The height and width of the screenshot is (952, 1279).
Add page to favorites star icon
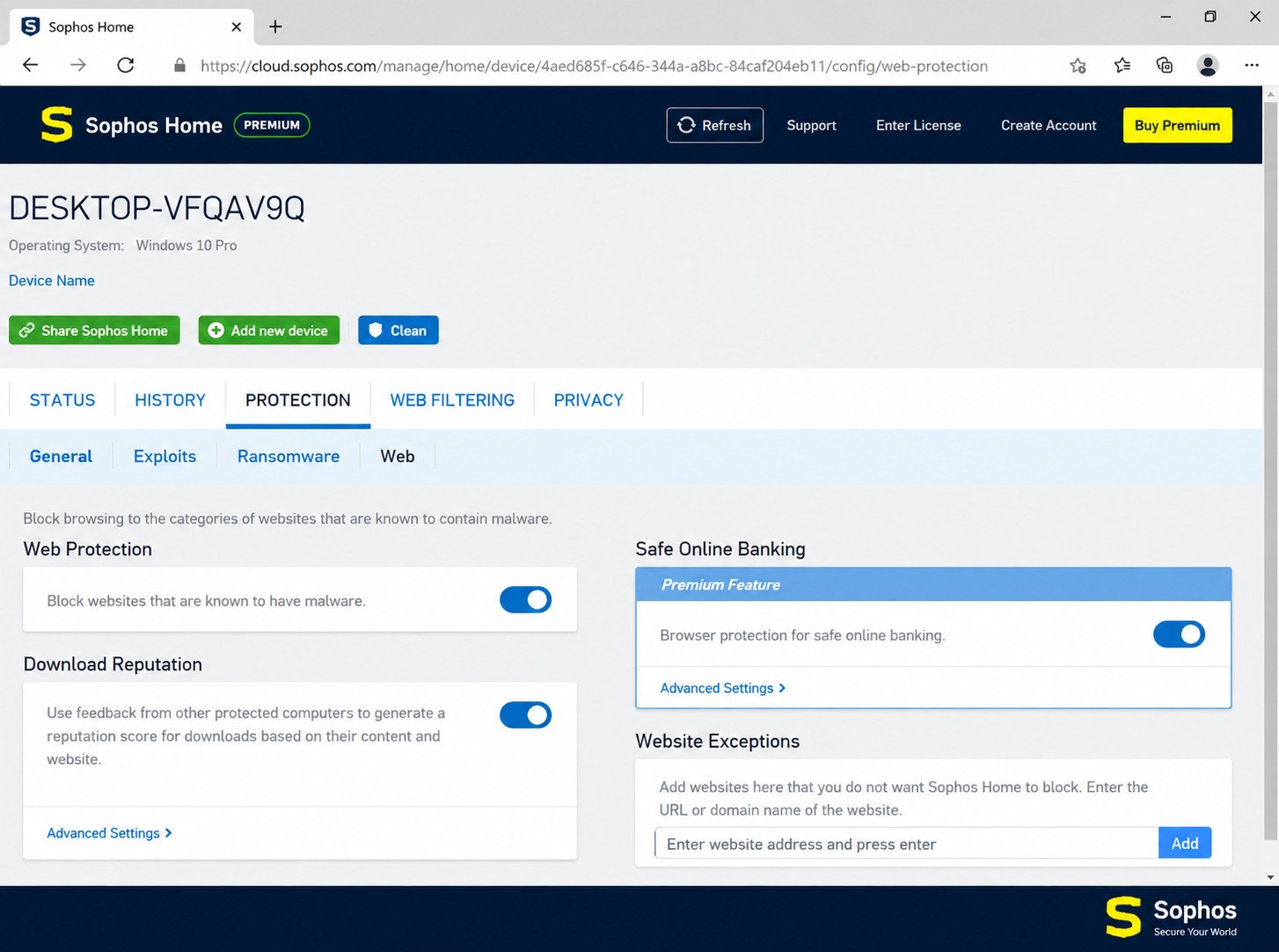pyautogui.click(x=1078, y=66)
